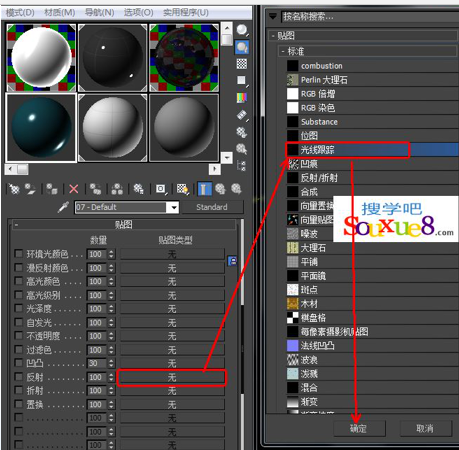Select 光线跟踪 in the map list
Image resolution: width=459 pixels, height=450 pixels.
click(x=372, y=150)
